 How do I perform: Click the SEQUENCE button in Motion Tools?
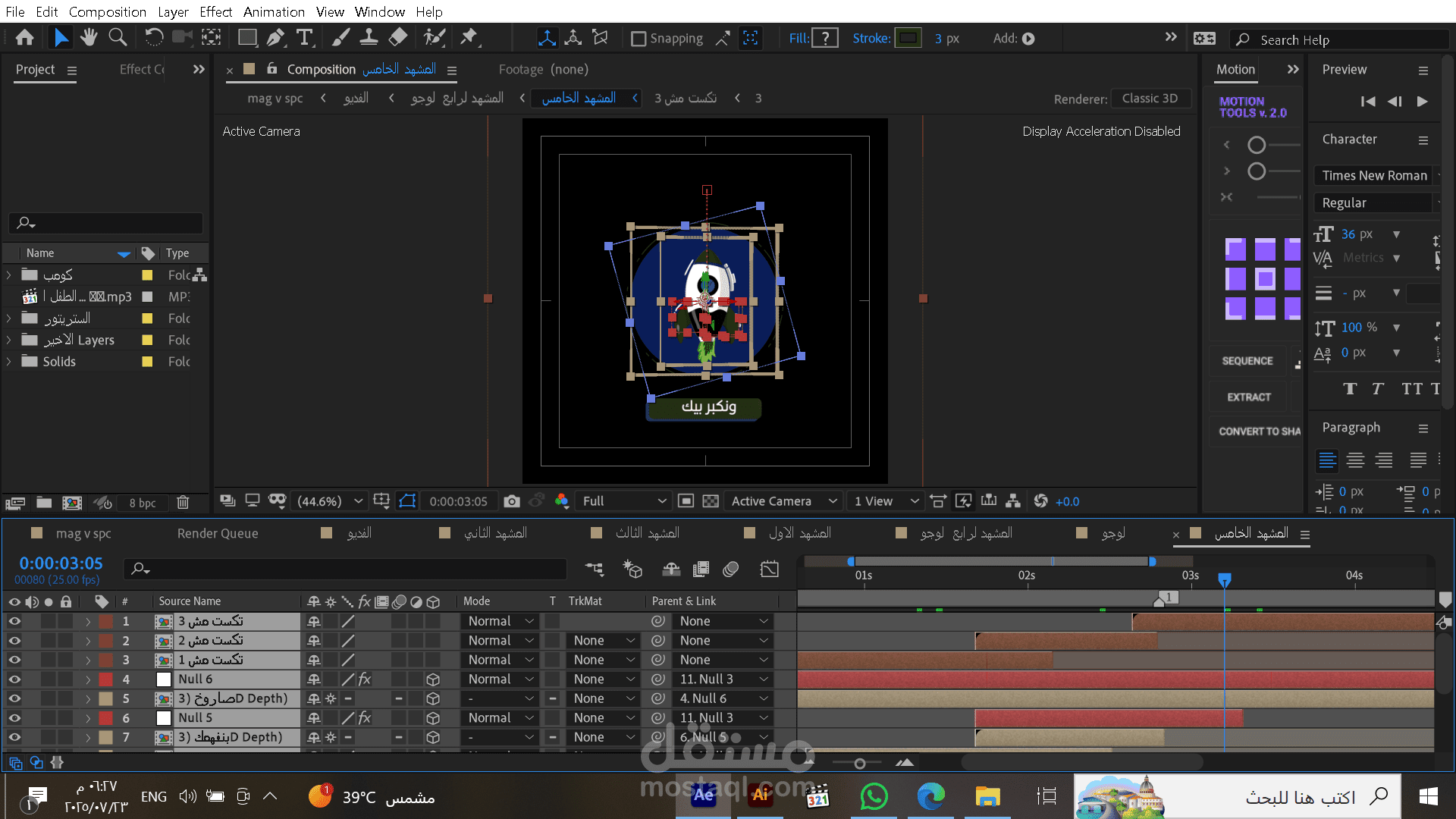click(1247, 361)
